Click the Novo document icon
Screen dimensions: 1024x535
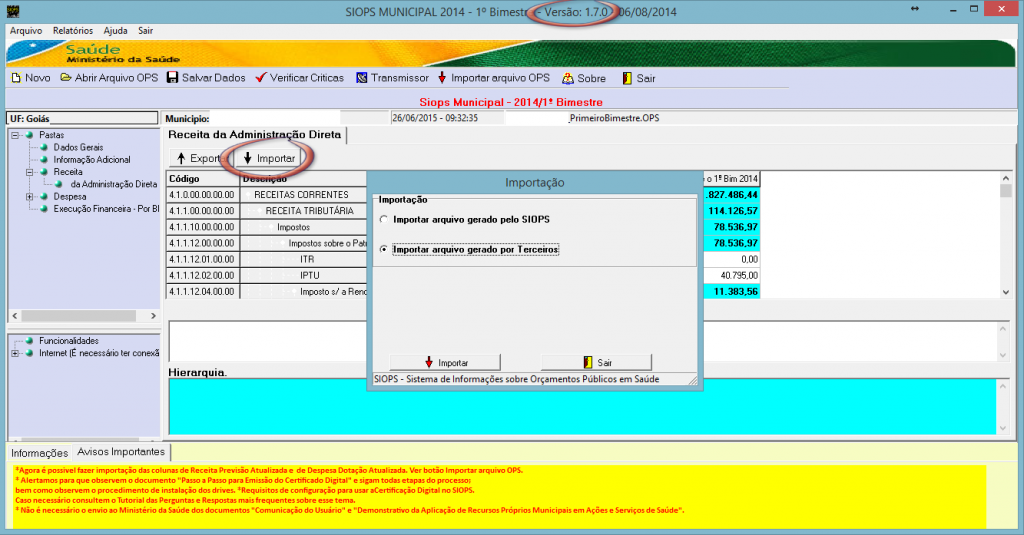click(x=16, y=78)
